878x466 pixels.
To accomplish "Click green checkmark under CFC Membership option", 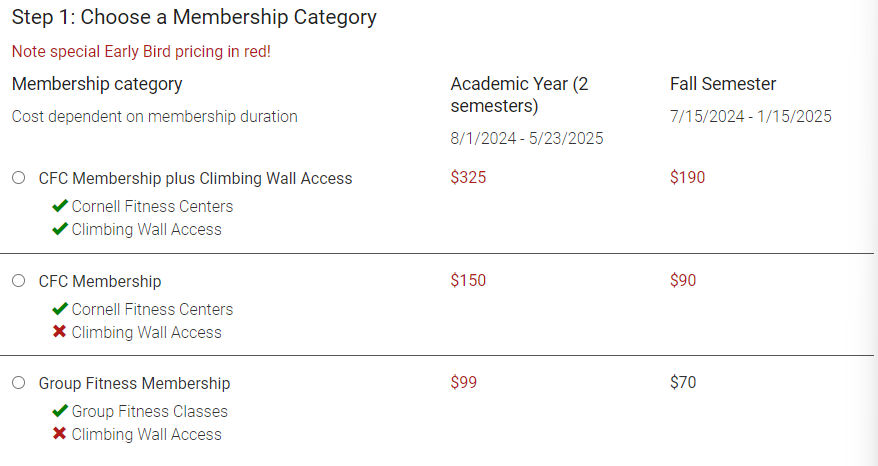I will [x=60, y=309].
